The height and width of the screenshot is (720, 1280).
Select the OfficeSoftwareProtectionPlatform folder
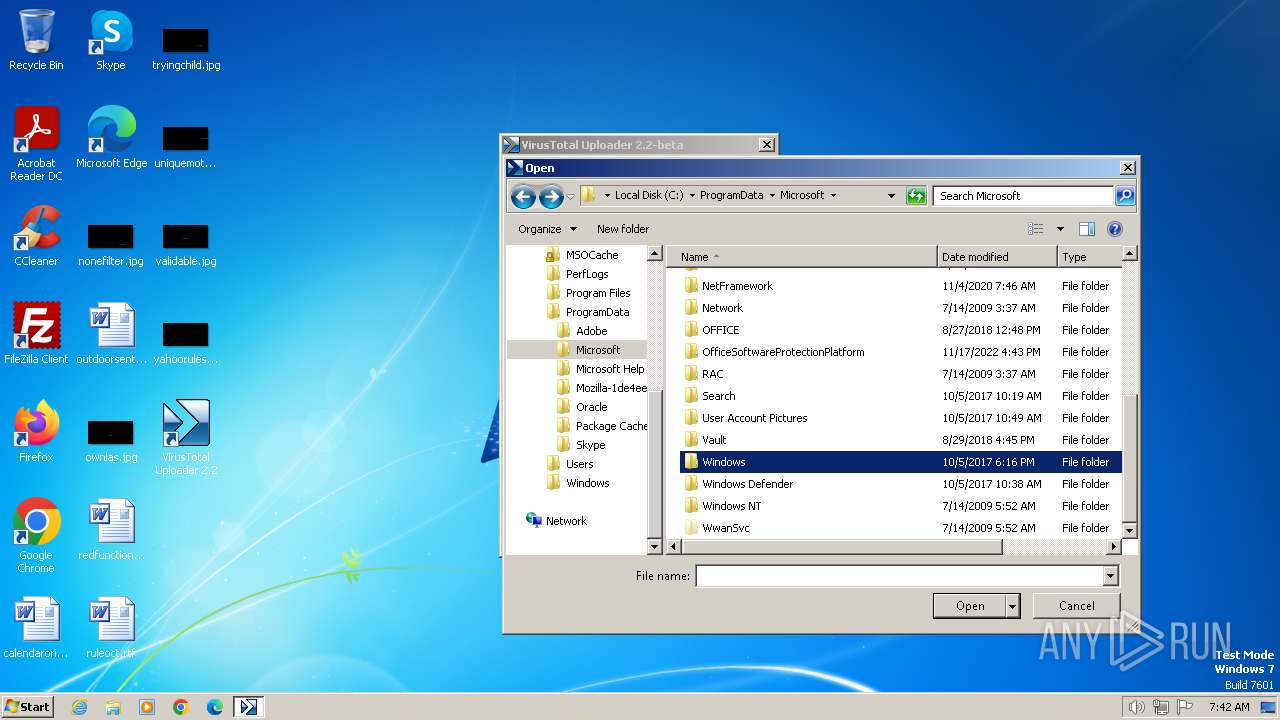point(900,352)
